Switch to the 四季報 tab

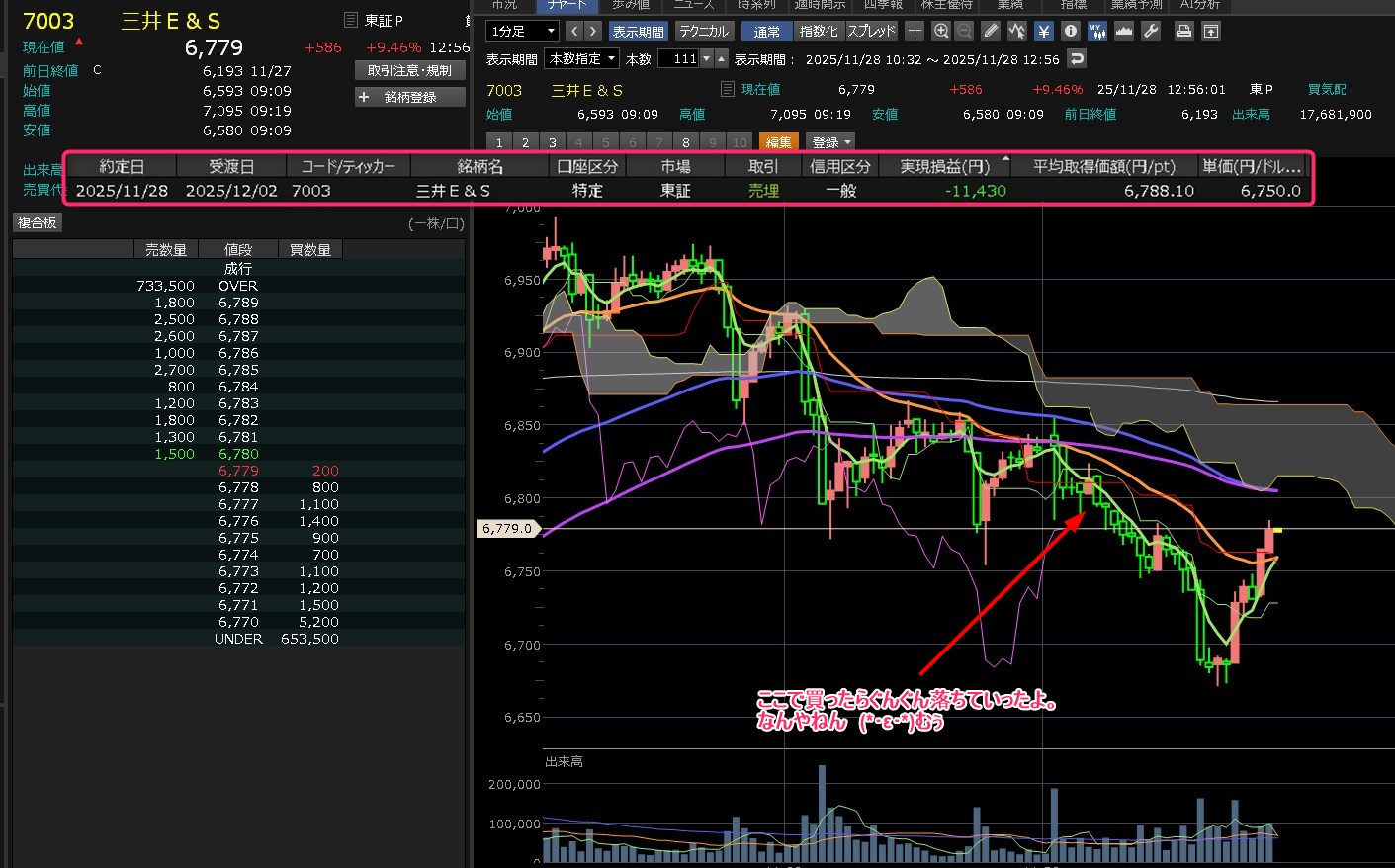(x=882, y=5)
